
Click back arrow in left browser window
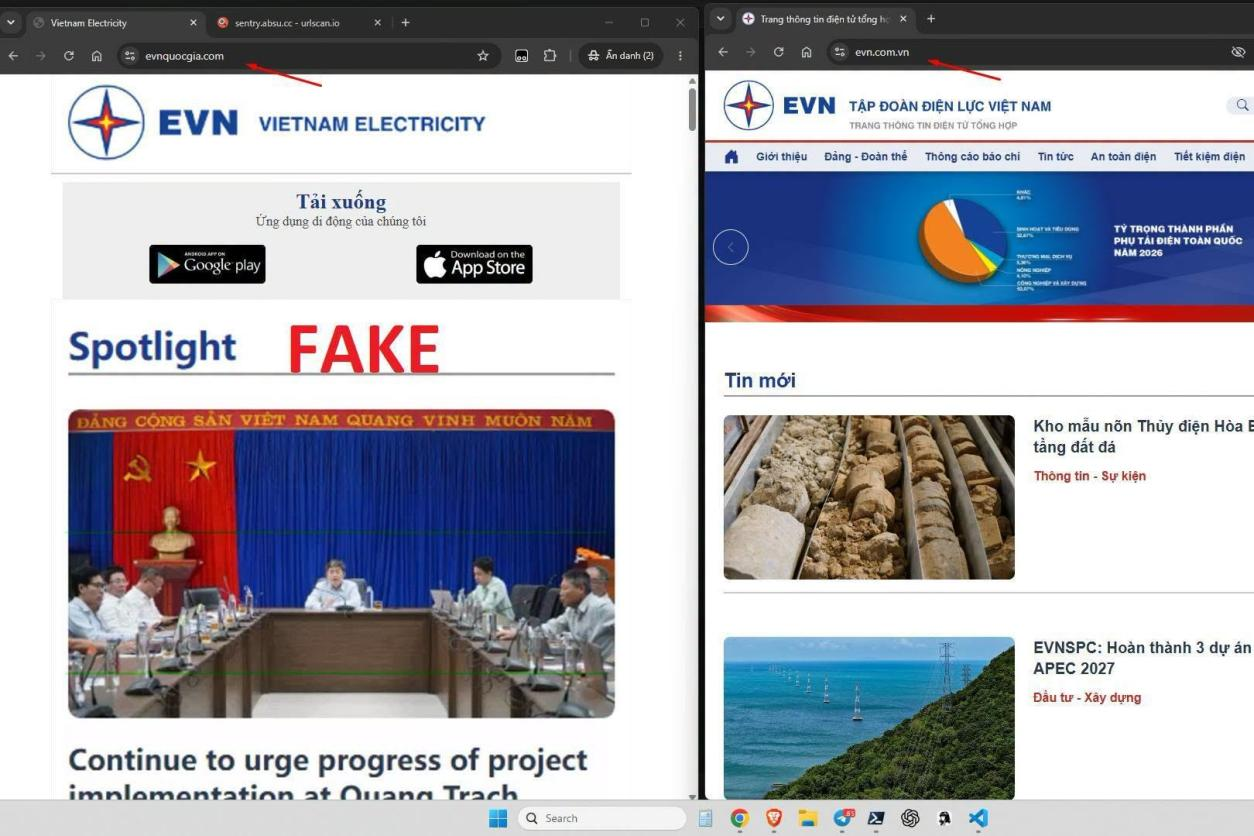[x=13, y=56]
